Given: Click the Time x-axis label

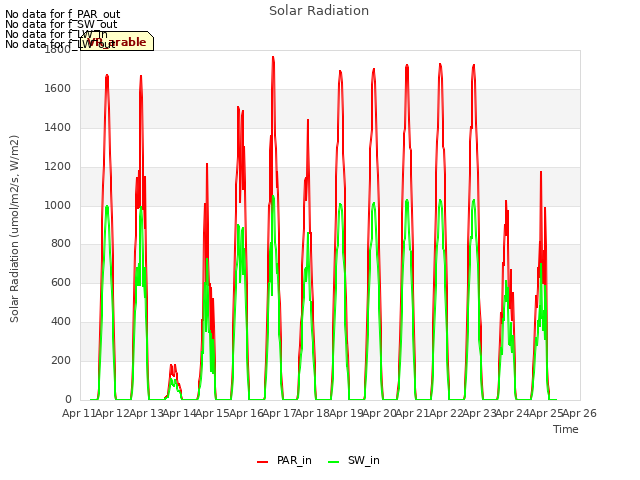Looking at the screenshot, I should [x=566, y=429].
